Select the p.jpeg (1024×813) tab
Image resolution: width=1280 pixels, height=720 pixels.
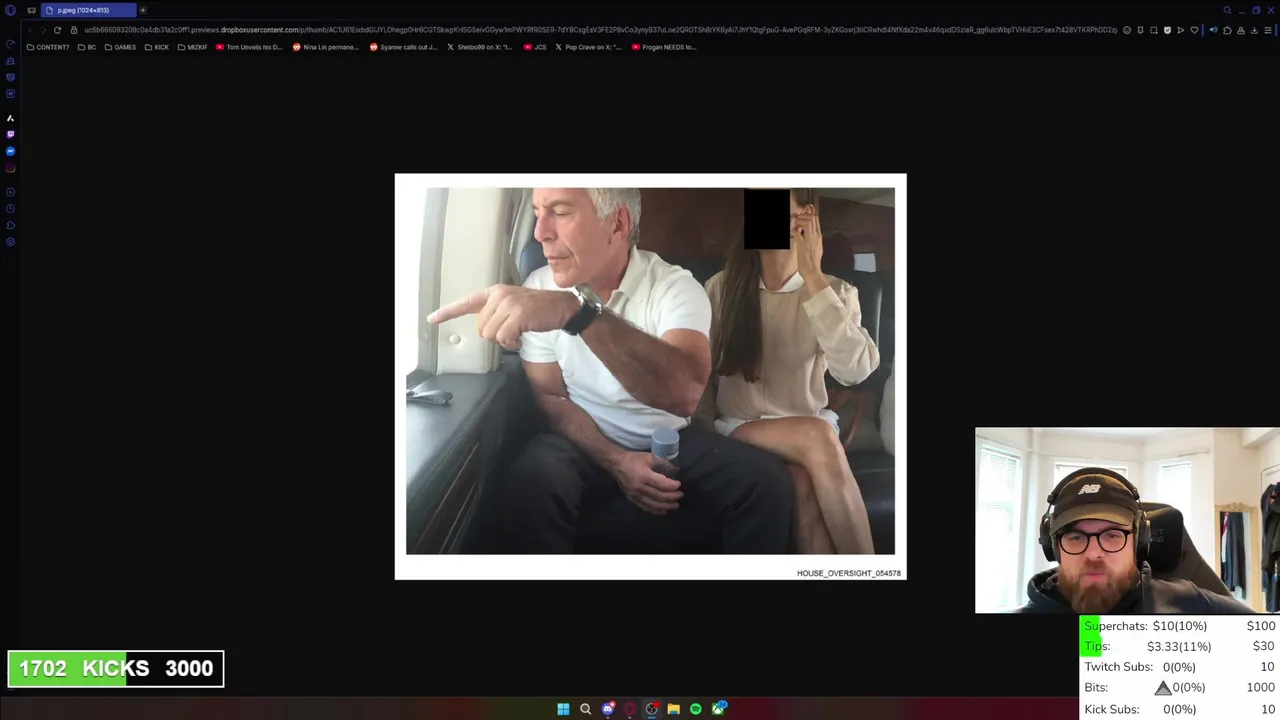(89, 10)
